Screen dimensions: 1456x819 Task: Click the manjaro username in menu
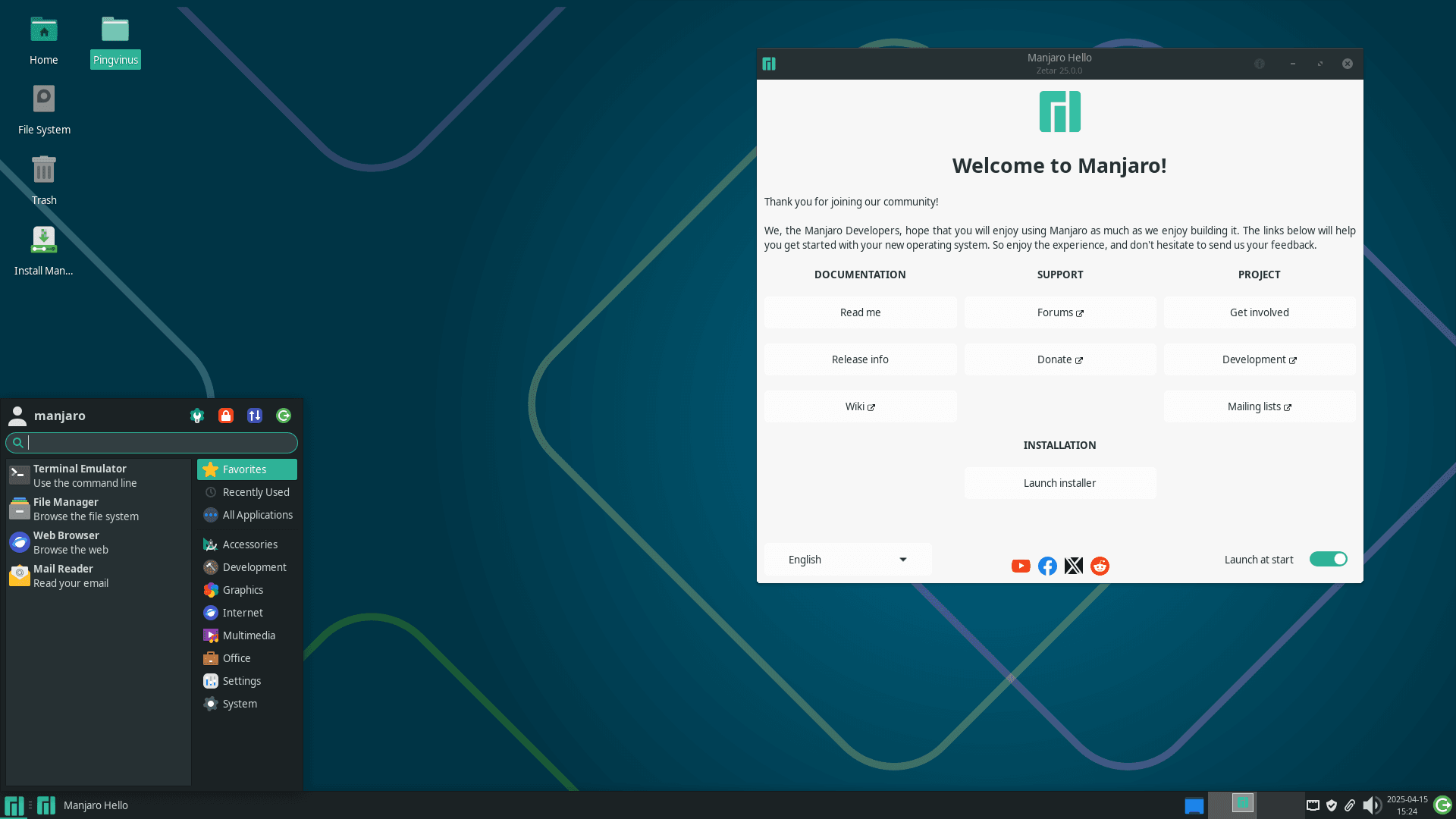(x=60, y=416)
